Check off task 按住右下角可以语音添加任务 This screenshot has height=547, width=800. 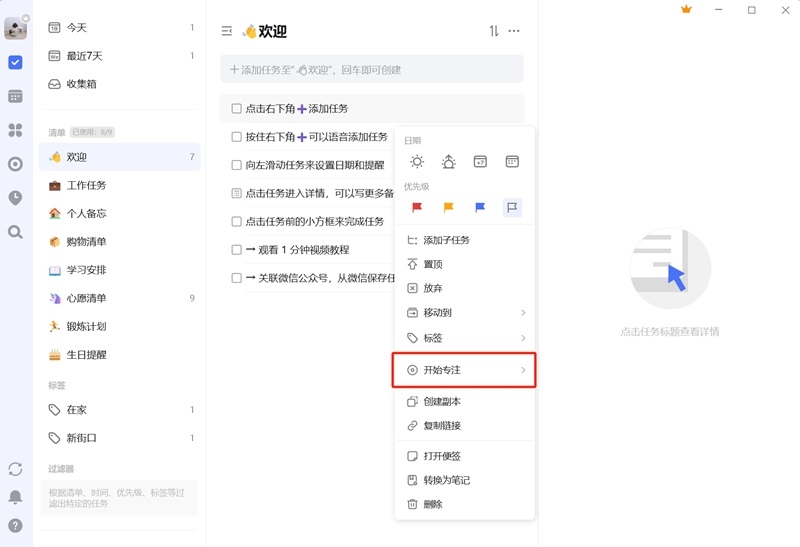pyautogui.click(x=236, y=137)
